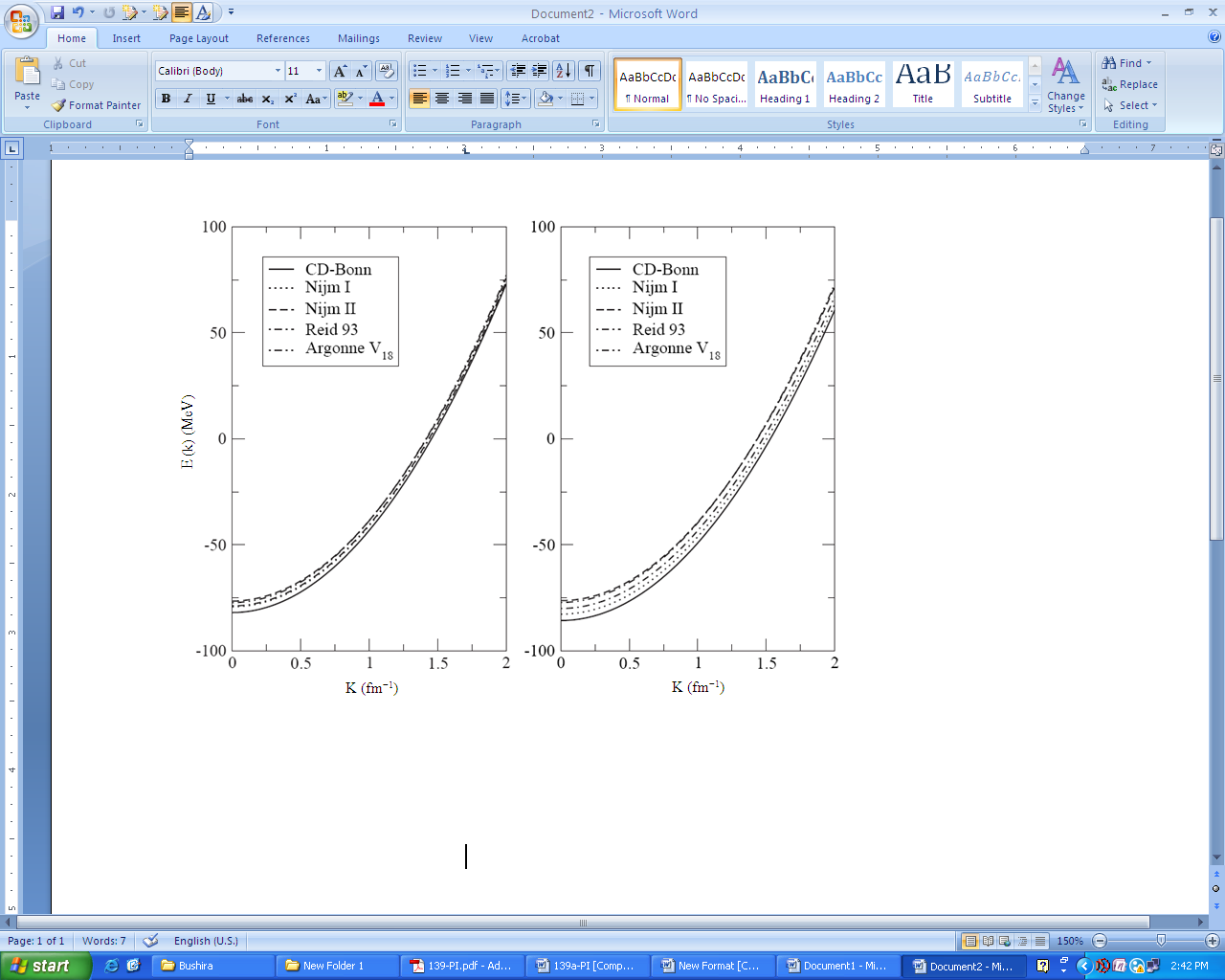Expand the font size dropdown
The width and height of the screenshot is (1225, 980).
coord(319,71)
